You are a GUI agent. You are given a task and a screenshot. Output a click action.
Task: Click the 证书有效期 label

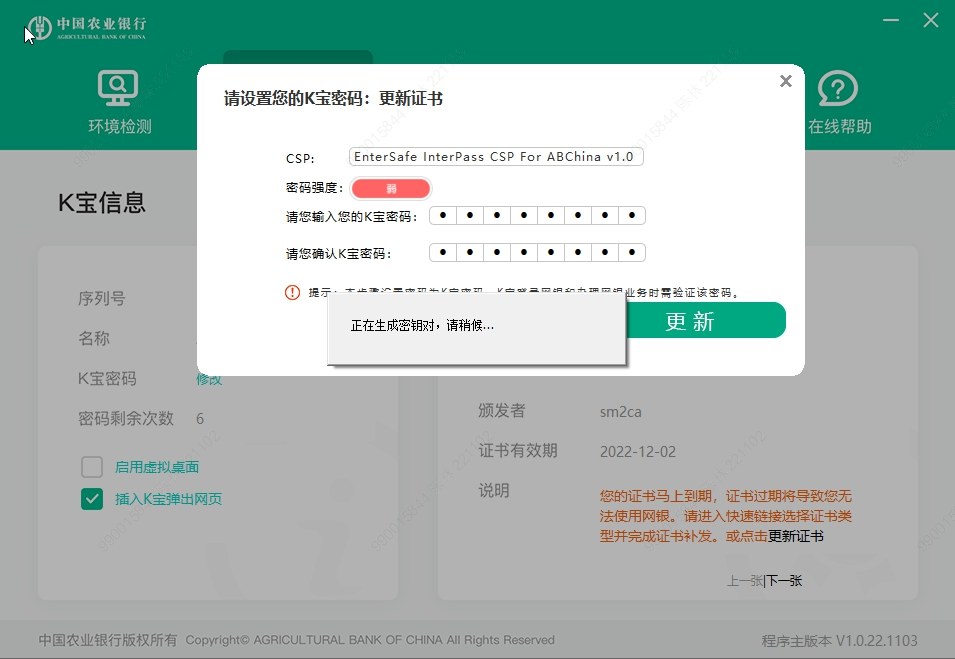[518, 451]
